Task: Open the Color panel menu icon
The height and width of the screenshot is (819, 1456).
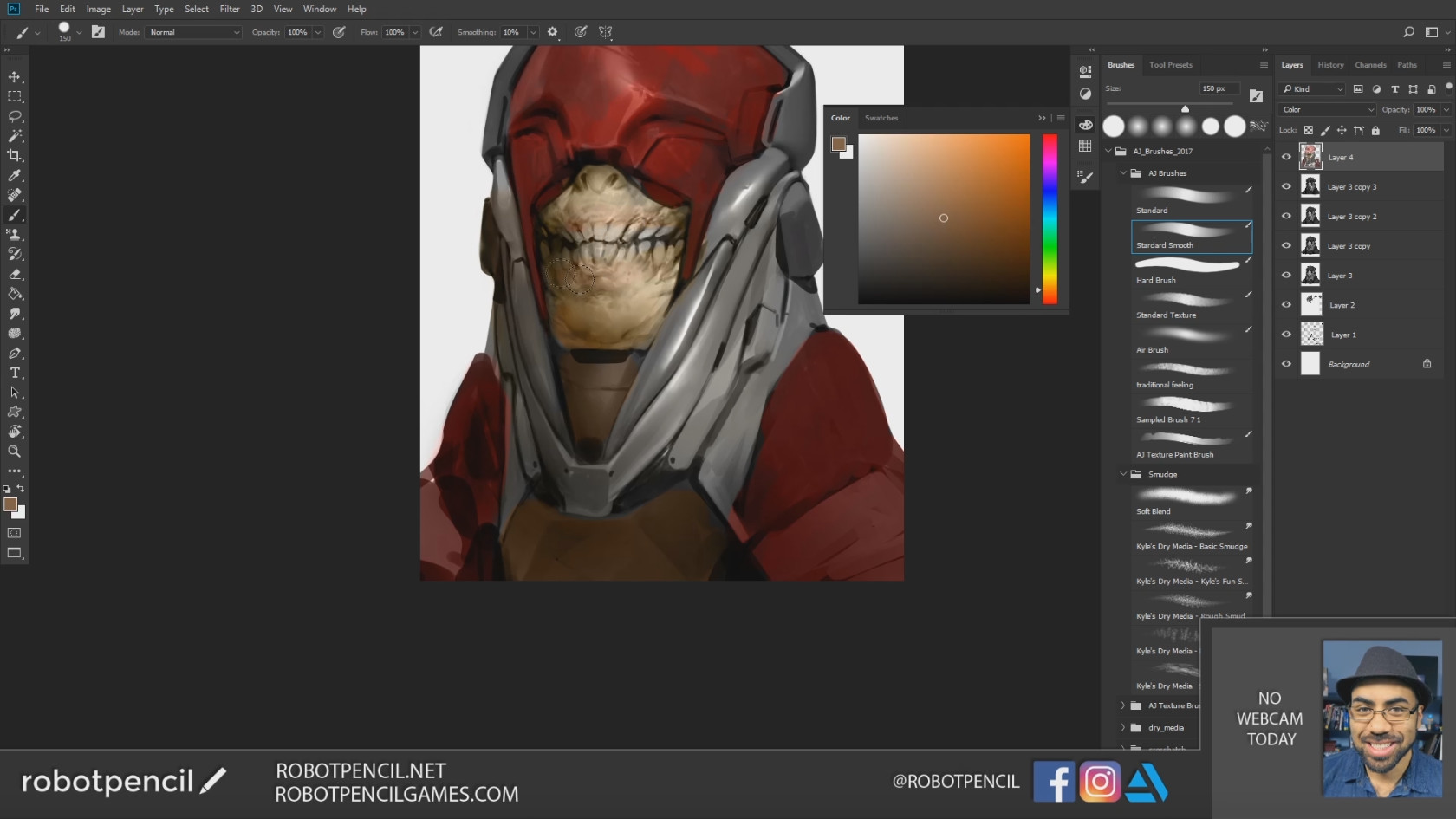Action: 1061,118
